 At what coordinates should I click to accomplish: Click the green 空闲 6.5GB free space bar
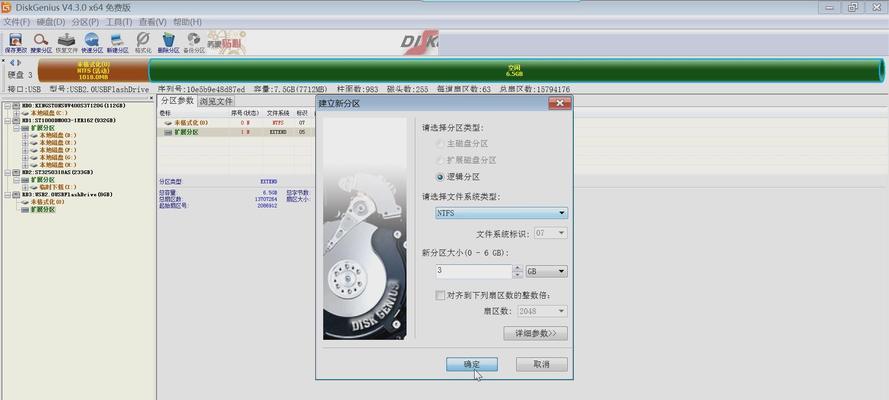coord(515,71)
